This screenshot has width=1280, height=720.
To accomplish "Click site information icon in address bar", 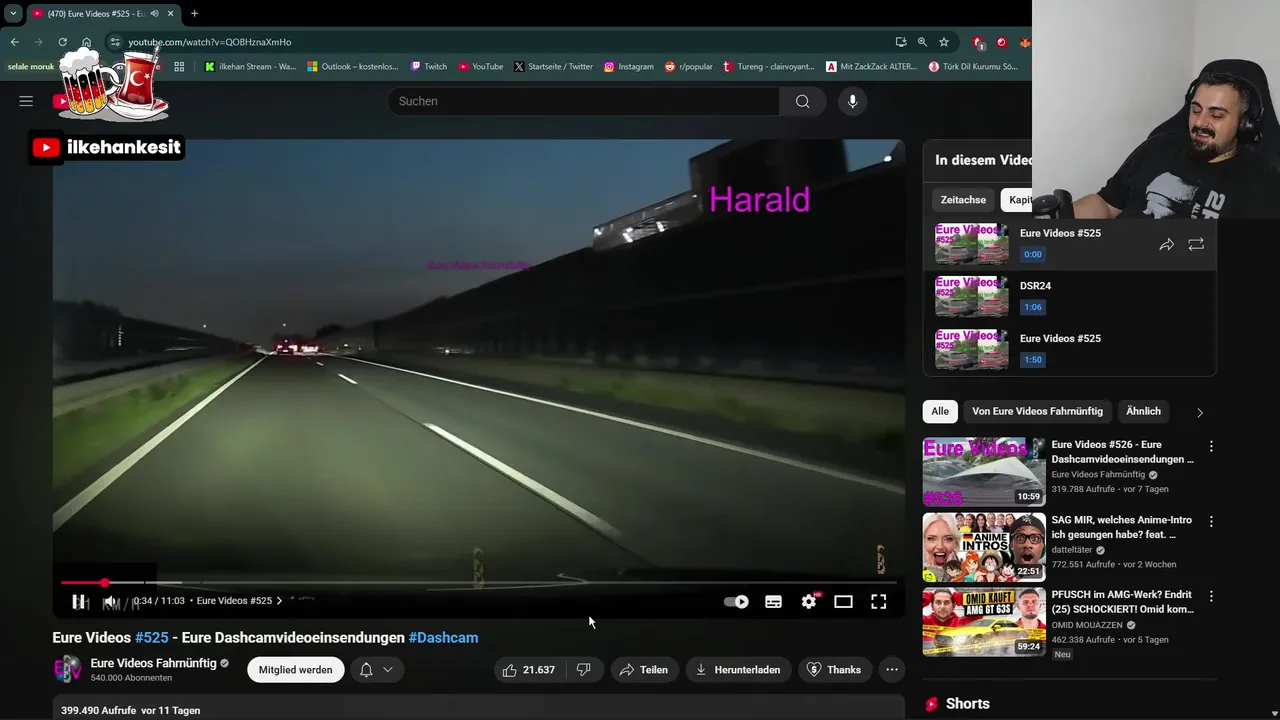I will 115,42.
